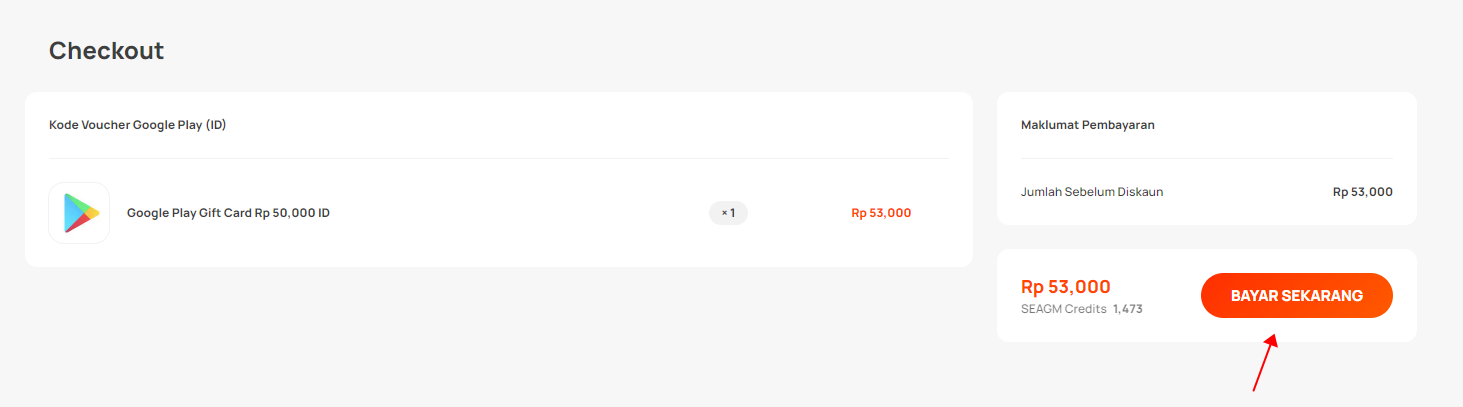Image resolution: width=1463 pixels, height=407 pixels.
Task: Select the ×1 quantity badge
Action: click(728, 213)
